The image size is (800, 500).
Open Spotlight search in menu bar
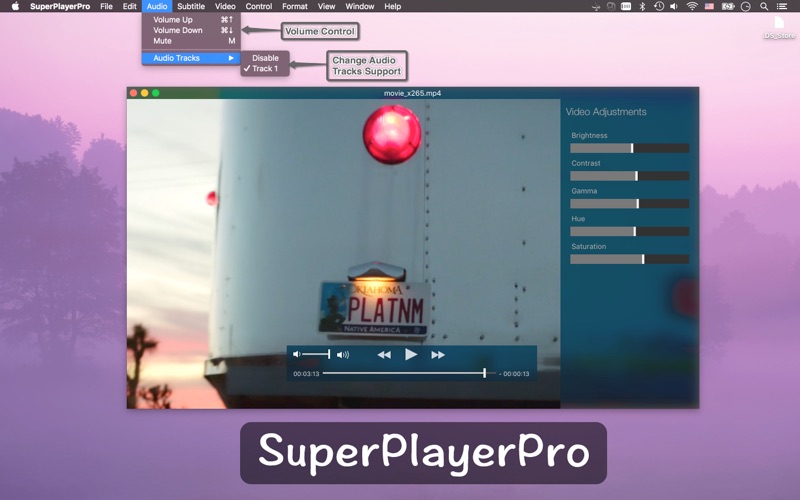tap(764, 6)
